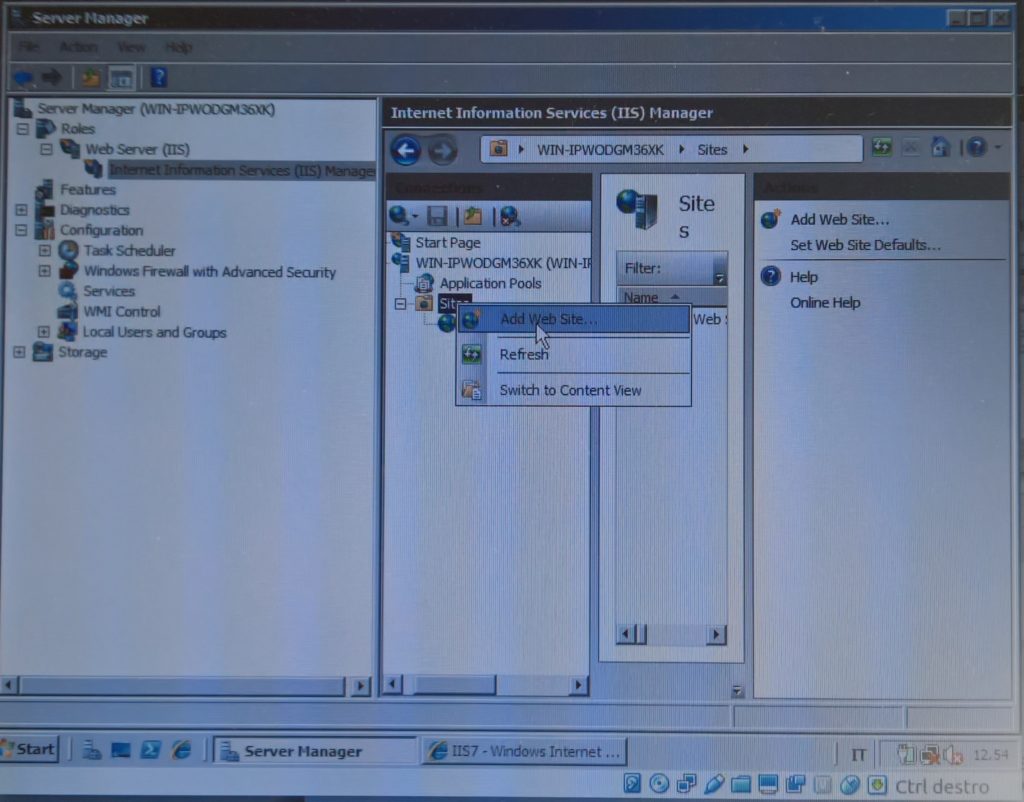Select Start Page in the Connections tree
The height and width of the screenshot is (802, 1024).
[x=448, y=243]
